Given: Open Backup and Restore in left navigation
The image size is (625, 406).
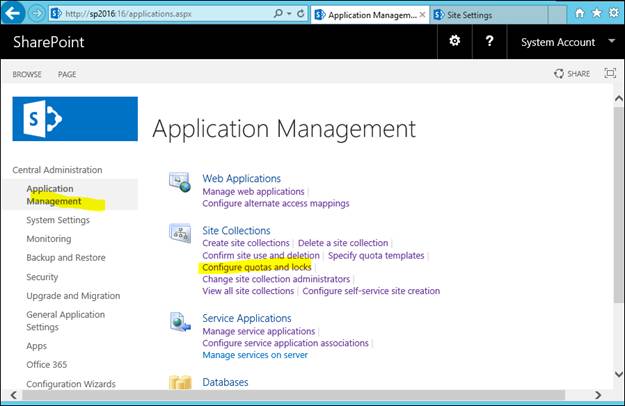Looking at the screenshot, I should [66, 257].
